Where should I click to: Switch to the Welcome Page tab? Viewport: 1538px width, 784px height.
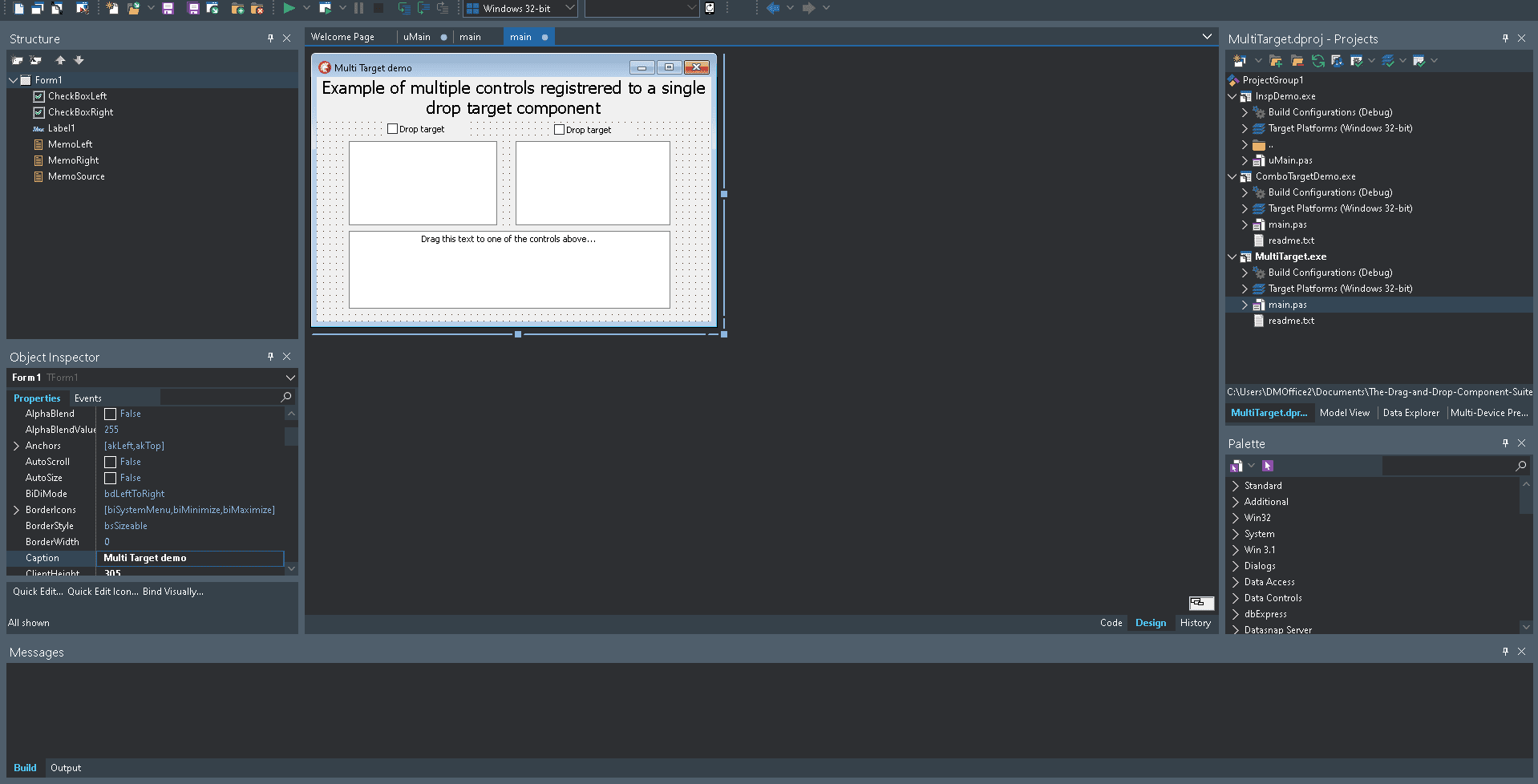pyautogui.click(x=342, y=37)
